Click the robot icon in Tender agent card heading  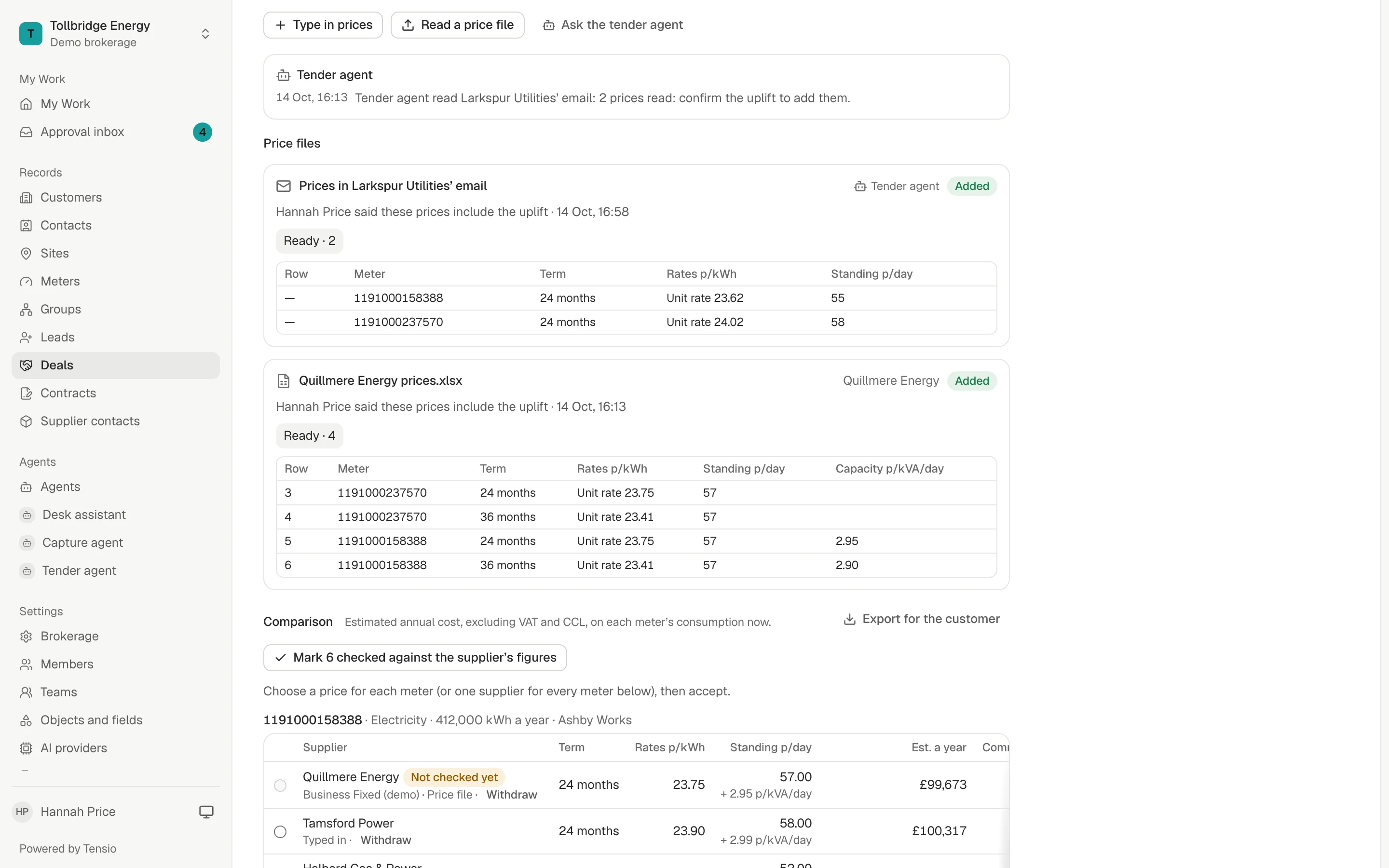pyautogui.click(x=284, y=75)
